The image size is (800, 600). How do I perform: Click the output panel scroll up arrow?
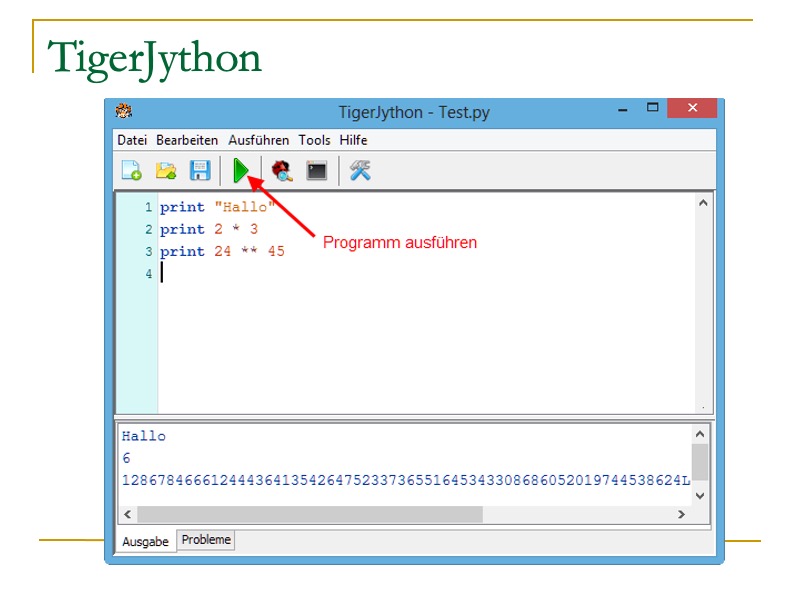[700, 434]
